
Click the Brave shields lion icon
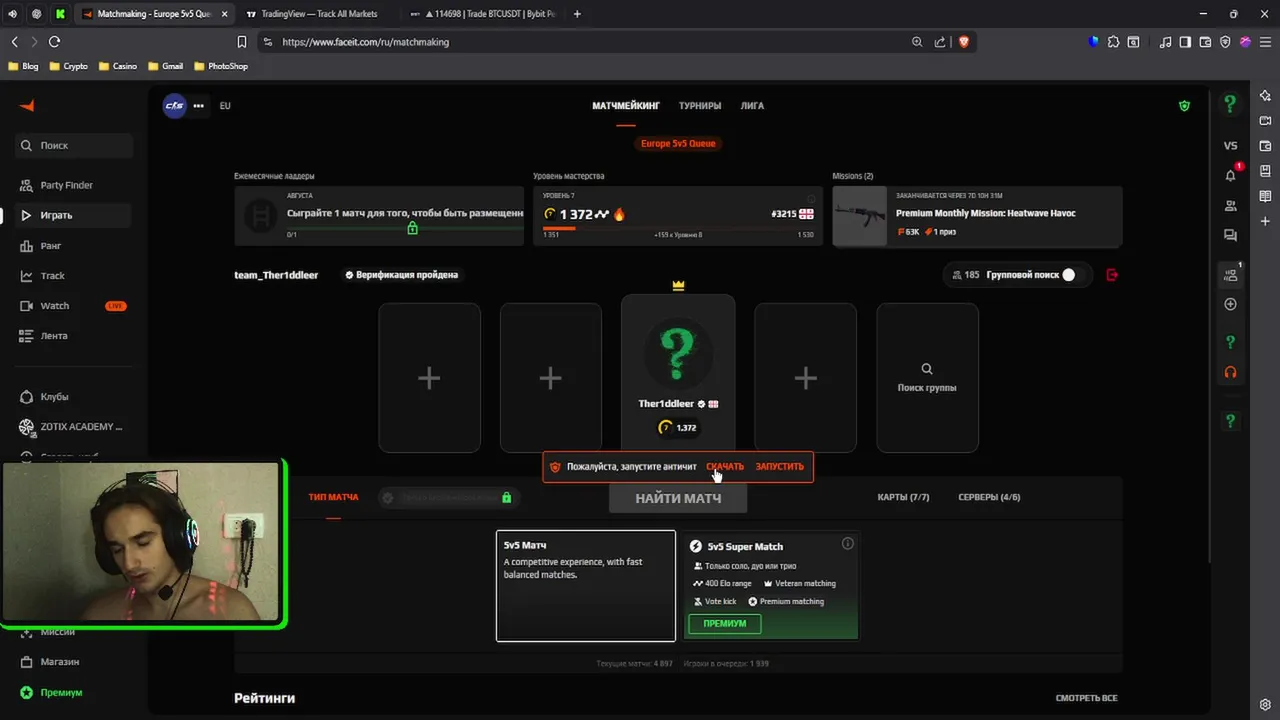pos(964,42)
